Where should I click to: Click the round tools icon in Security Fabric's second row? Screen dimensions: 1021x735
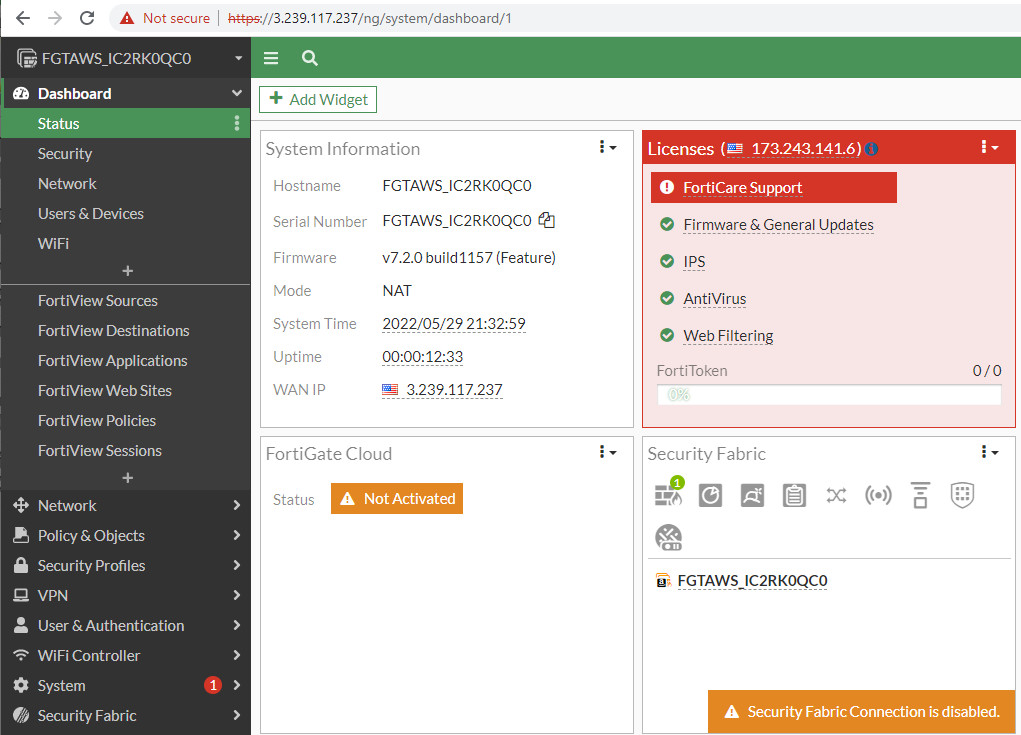coord(669,538)
